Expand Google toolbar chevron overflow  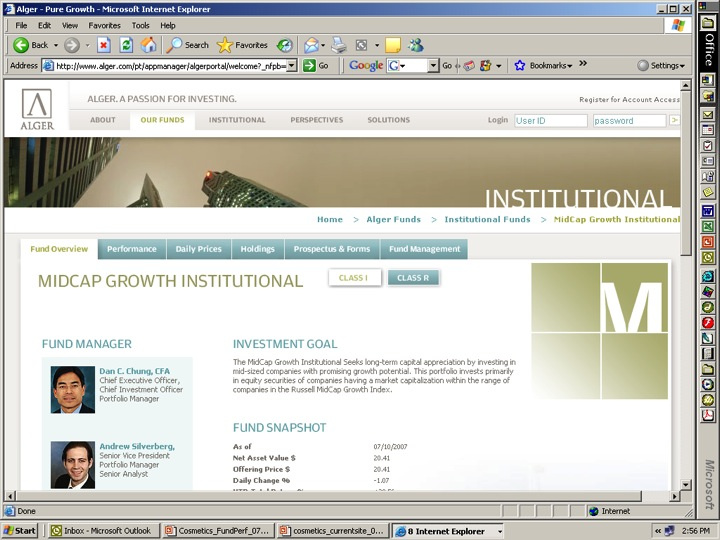coord(583,63)
